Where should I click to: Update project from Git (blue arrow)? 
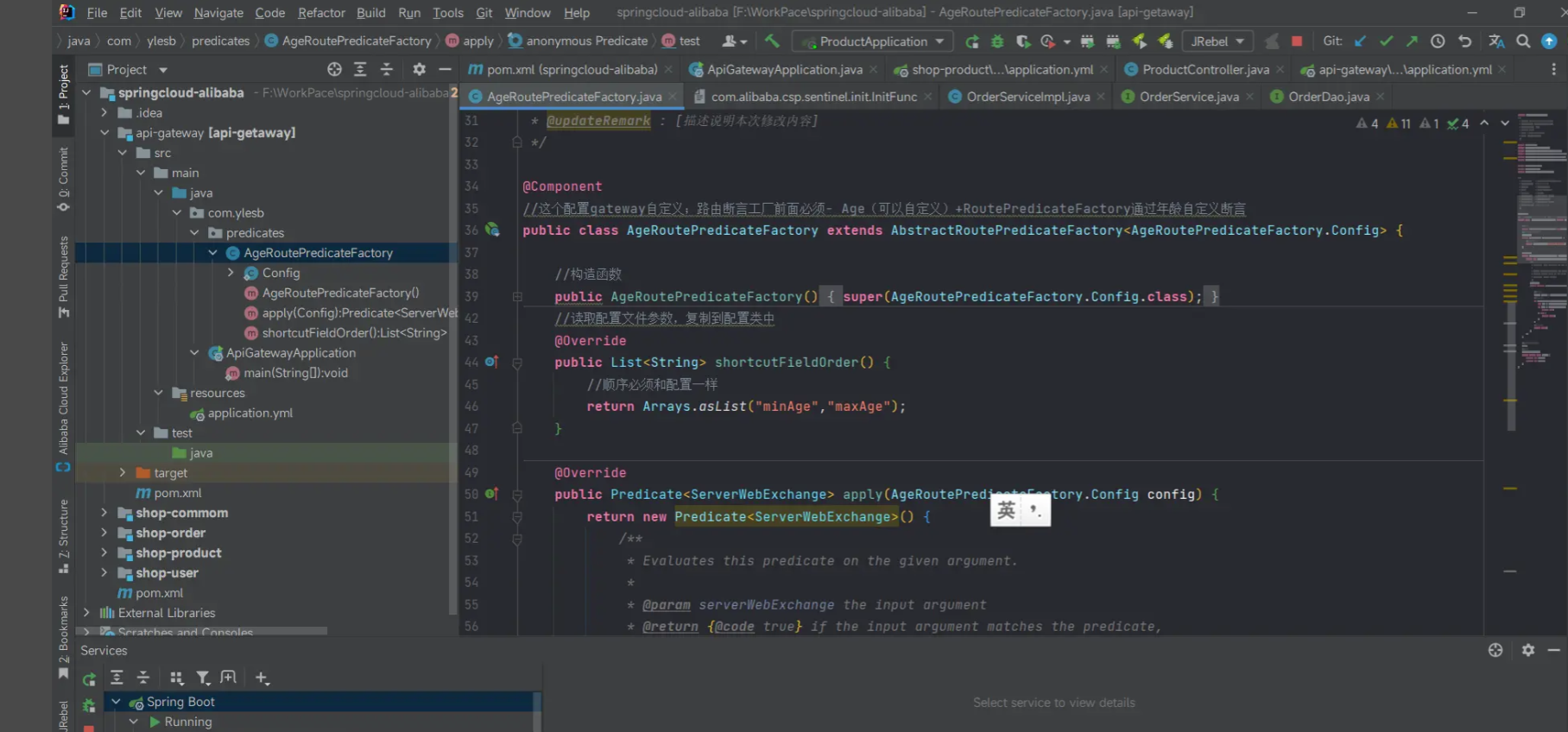tap(1361, 41)
